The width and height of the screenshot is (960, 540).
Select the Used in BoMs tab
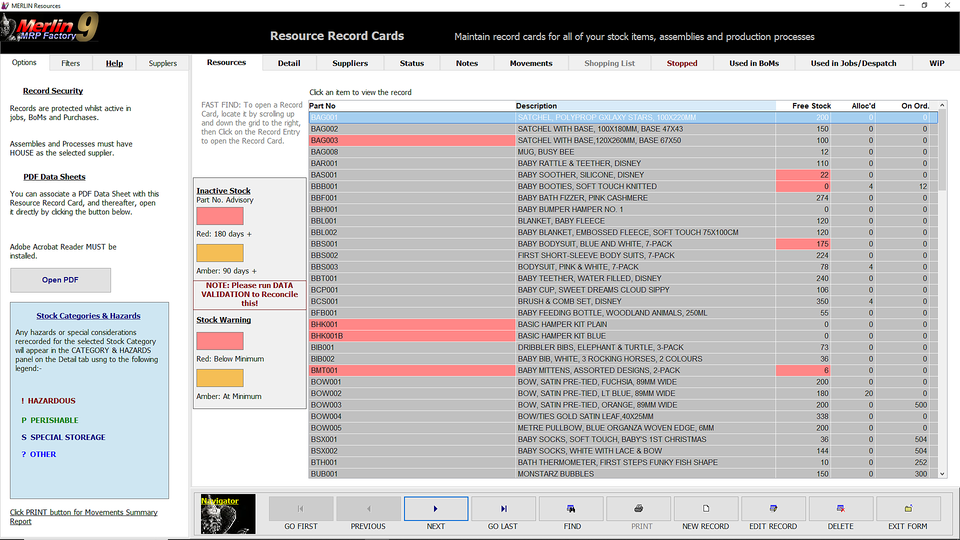pos(754,63)
